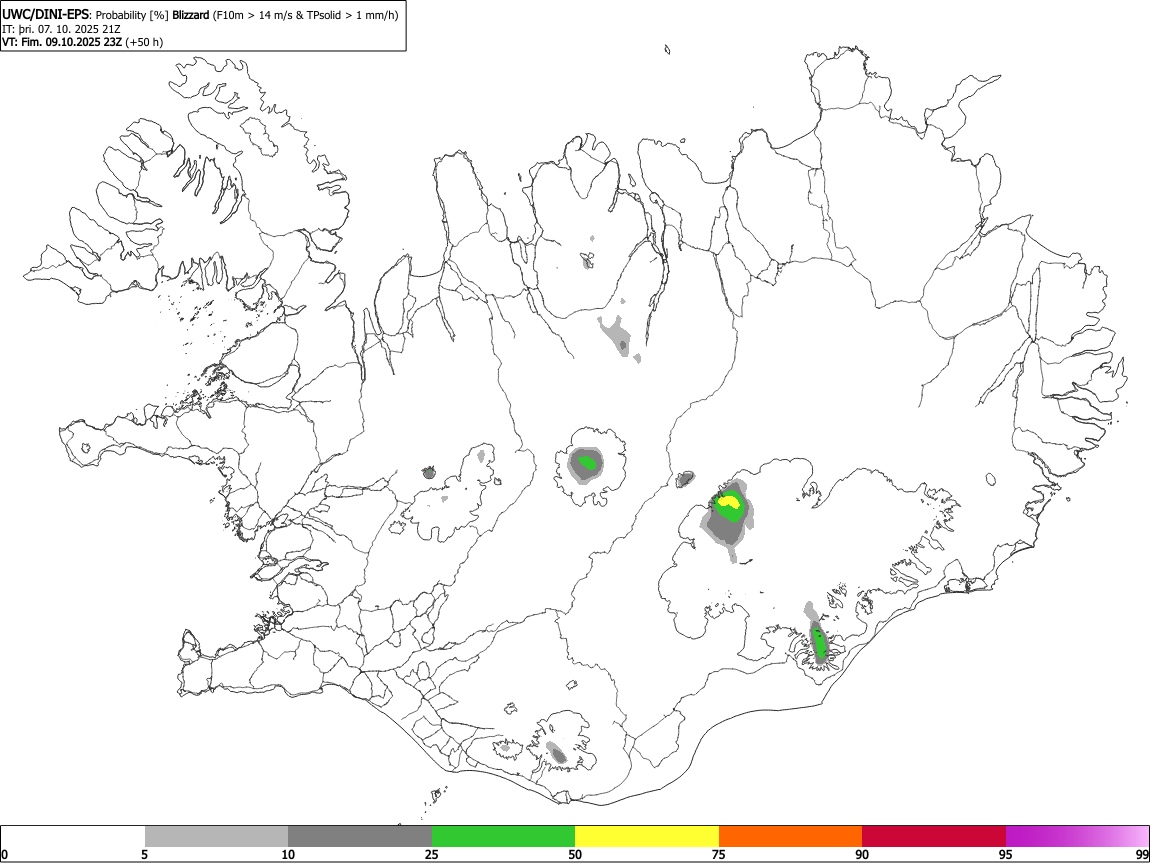Click the gray patch on the southern glacier

point(557,753)
